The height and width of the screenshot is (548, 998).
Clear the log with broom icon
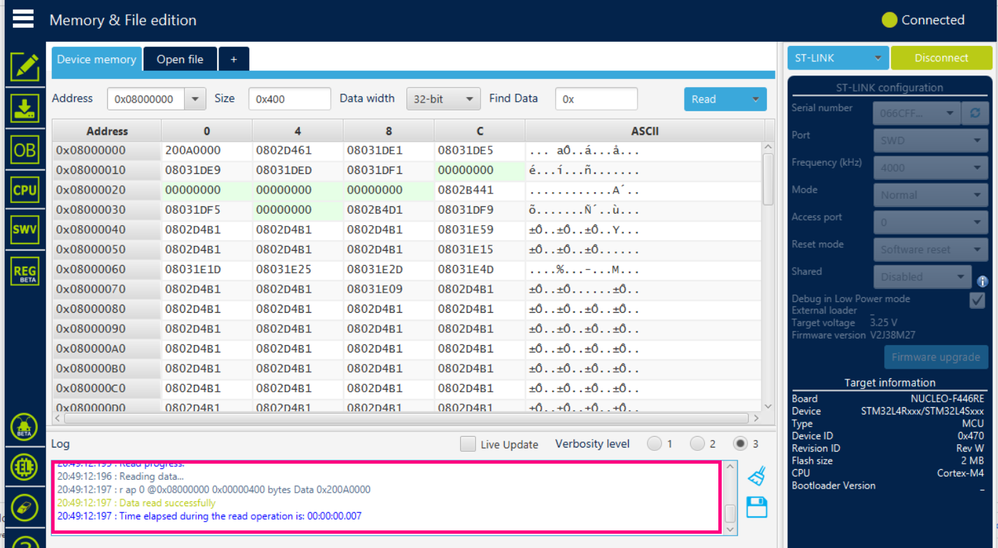[757, 476]
